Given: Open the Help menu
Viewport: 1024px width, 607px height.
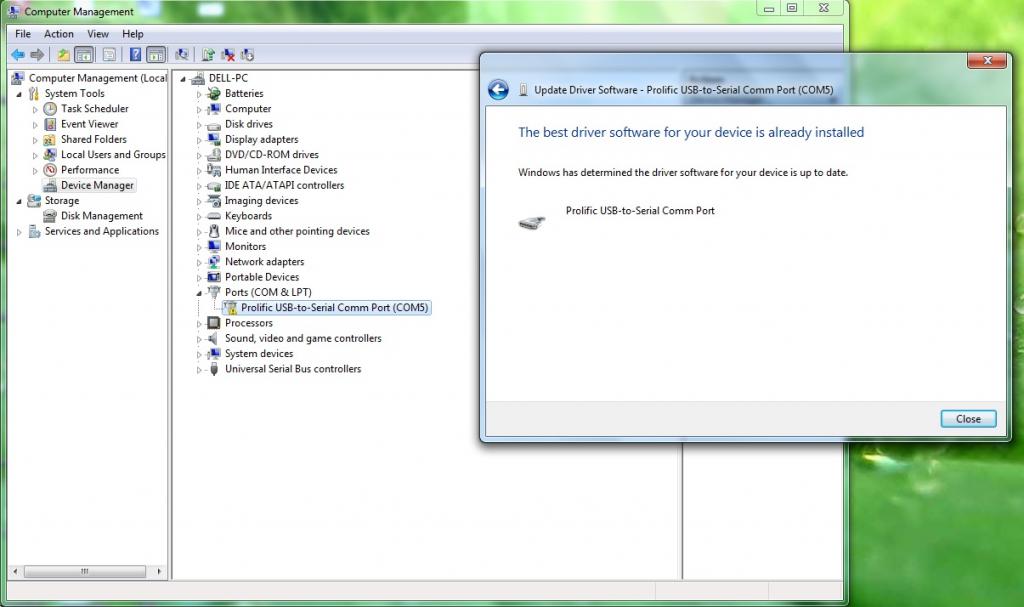Looking at the screenshot, I should tap(133, 34).
